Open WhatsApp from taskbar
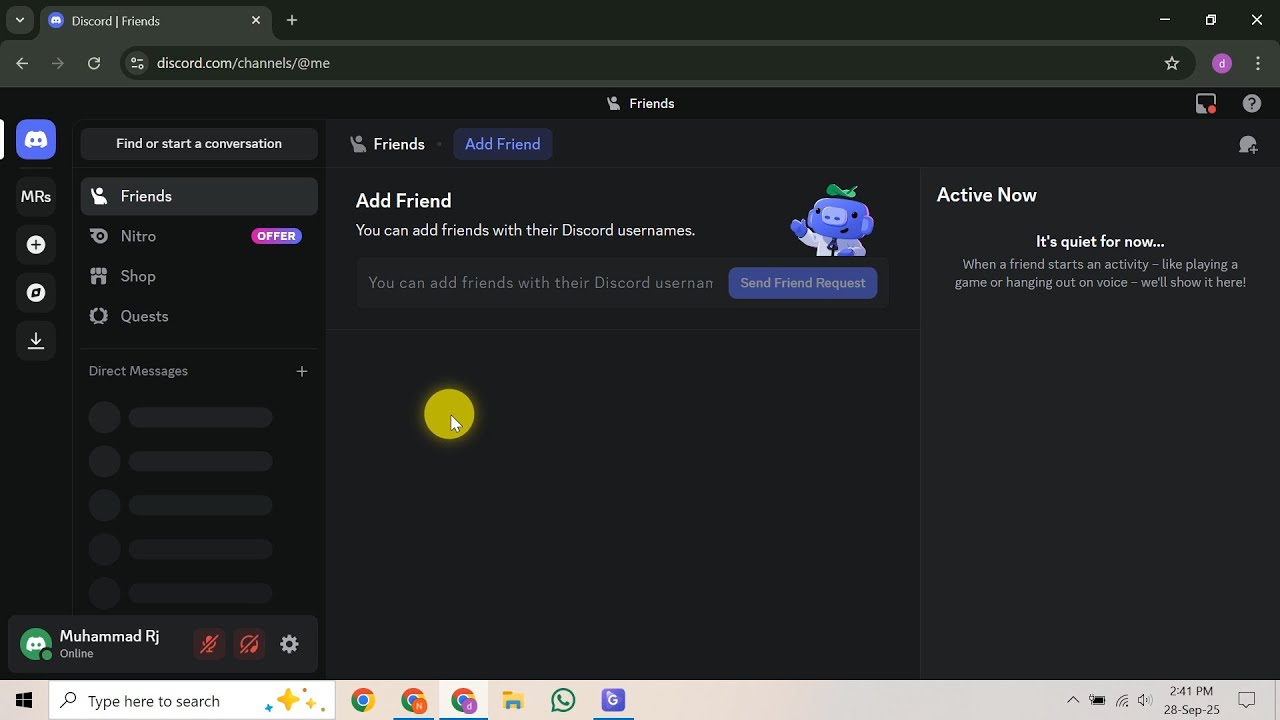The image size is (1280, 720). (563, 701)
